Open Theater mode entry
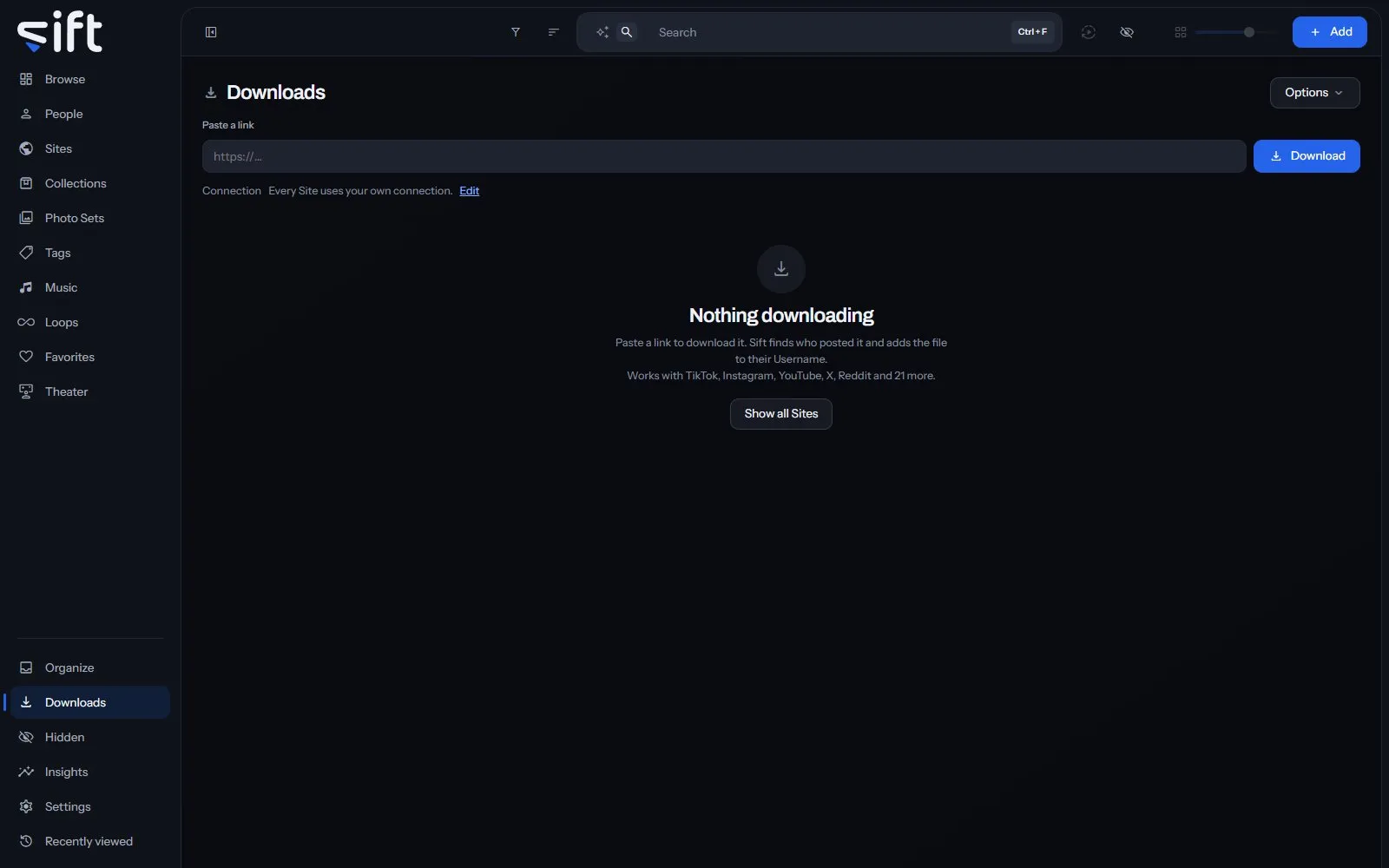The height and width of the screenshot is (868, 1389). (x=90, y=391)
